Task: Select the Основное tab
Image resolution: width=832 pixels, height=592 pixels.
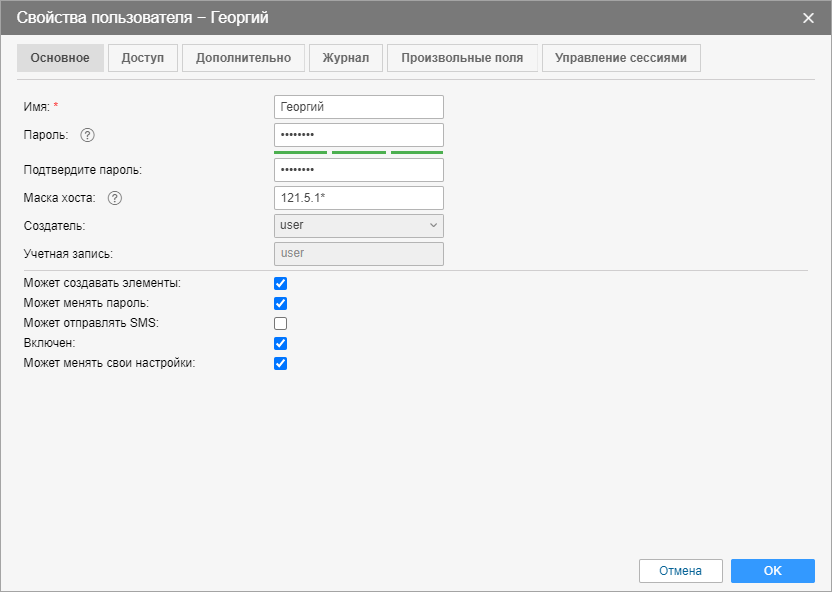Action: pyautogui.click(x=60, y=58)
